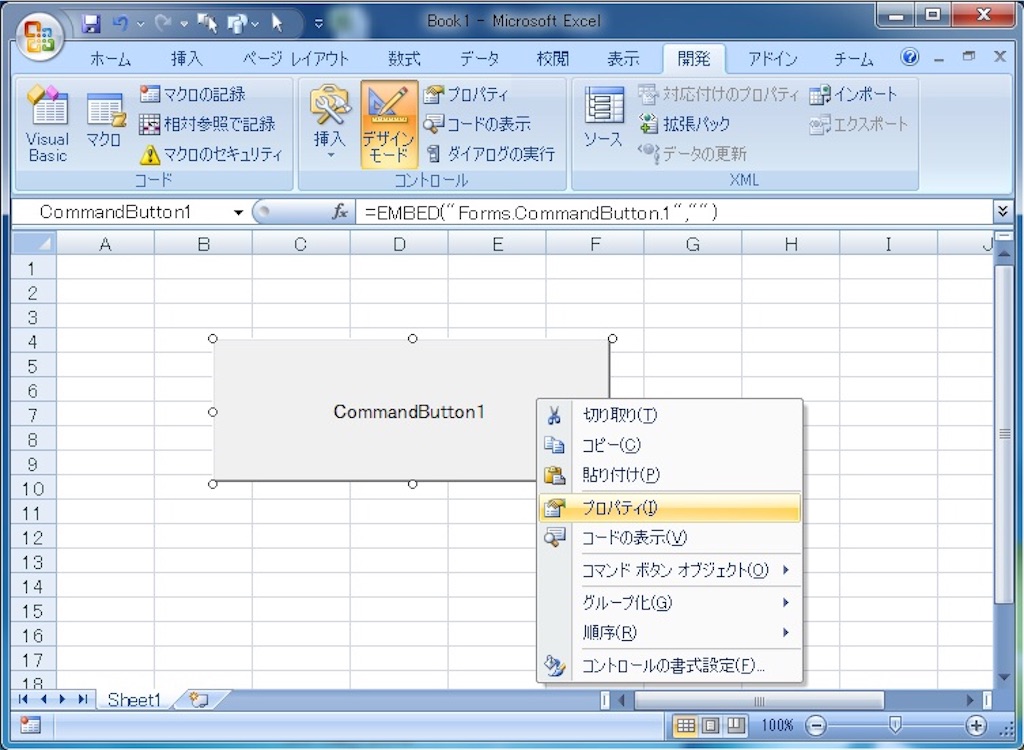Click the Redo icon in the Quick Access toolbar

click(x=163, y=24)
